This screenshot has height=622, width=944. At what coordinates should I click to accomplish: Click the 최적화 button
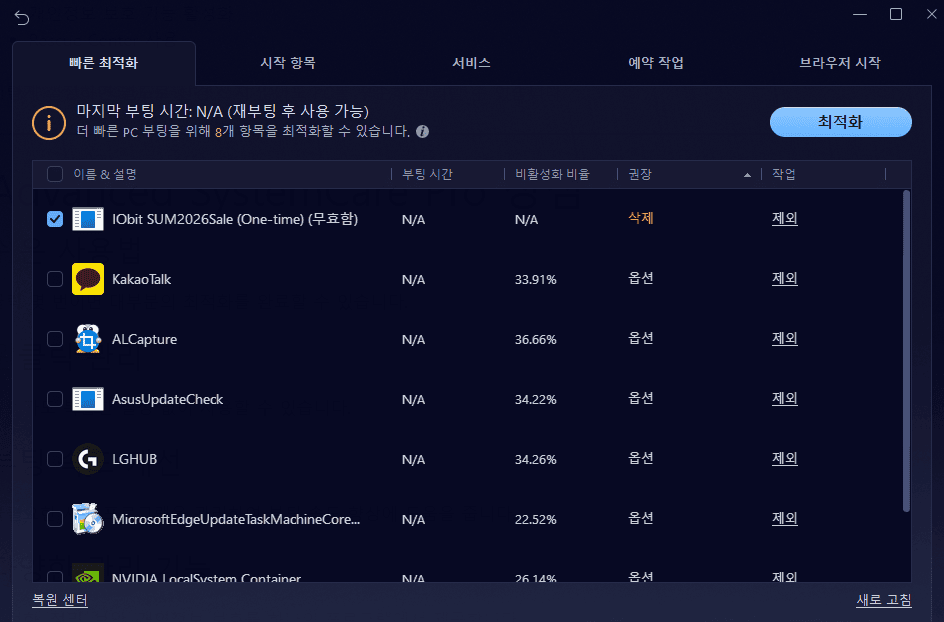[x=840, y=122]
